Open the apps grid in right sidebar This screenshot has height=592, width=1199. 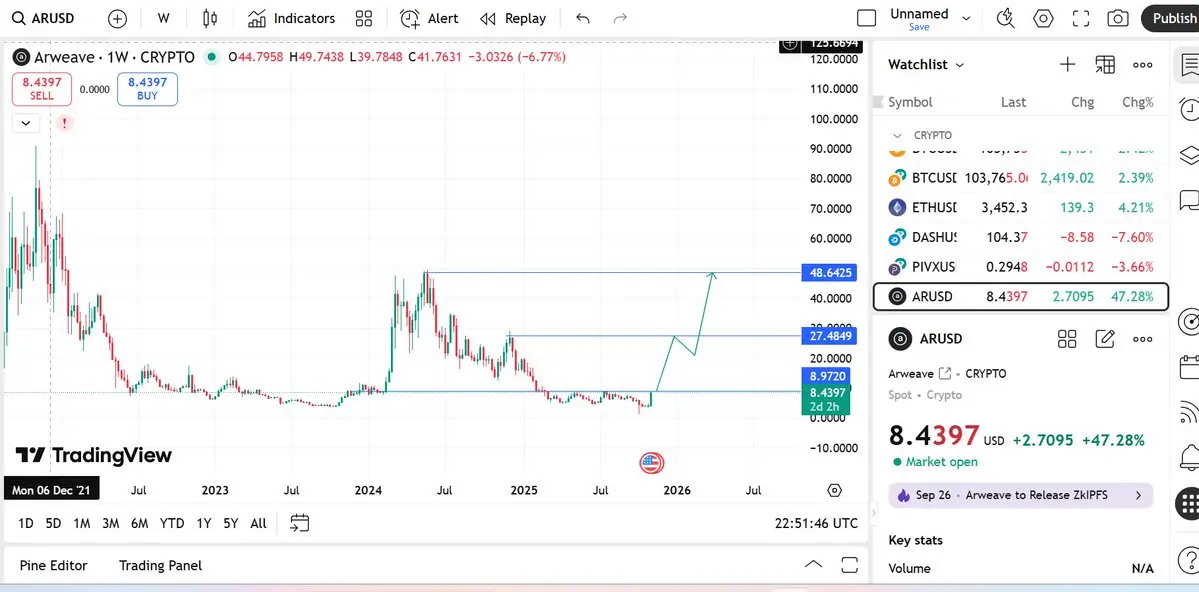tap(1188, 503)
